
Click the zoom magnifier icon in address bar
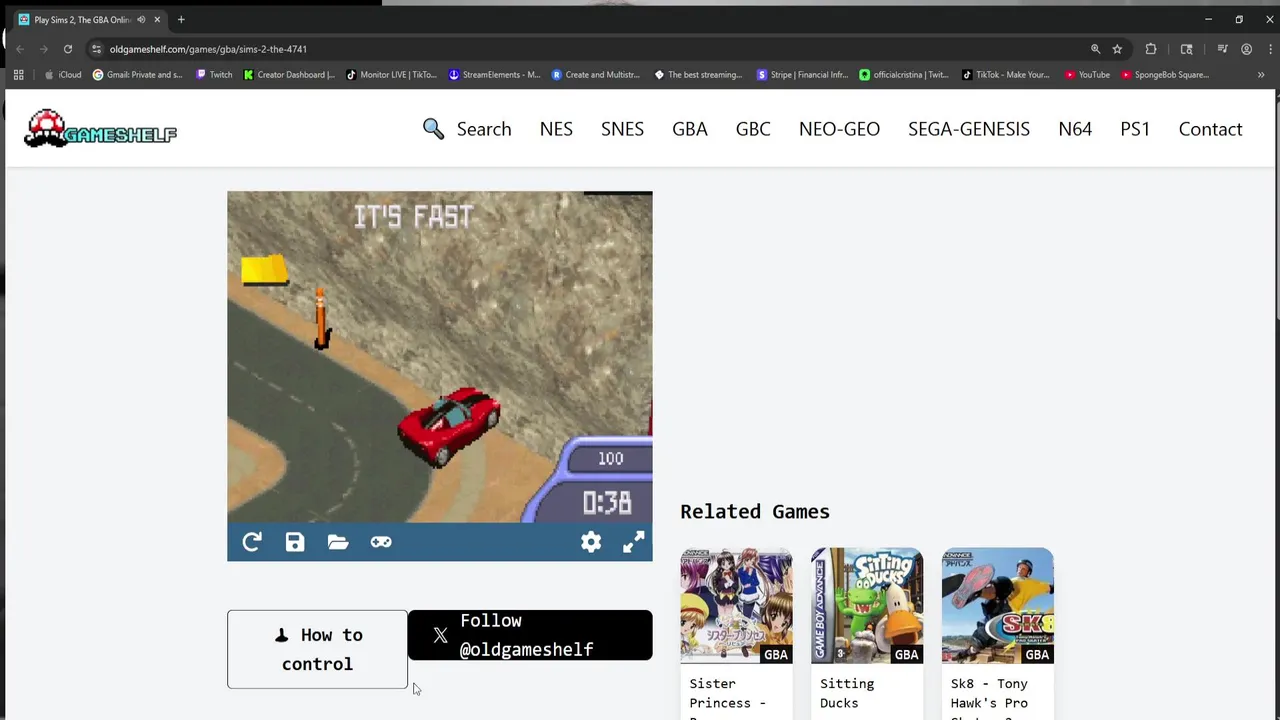[1095, 49]
